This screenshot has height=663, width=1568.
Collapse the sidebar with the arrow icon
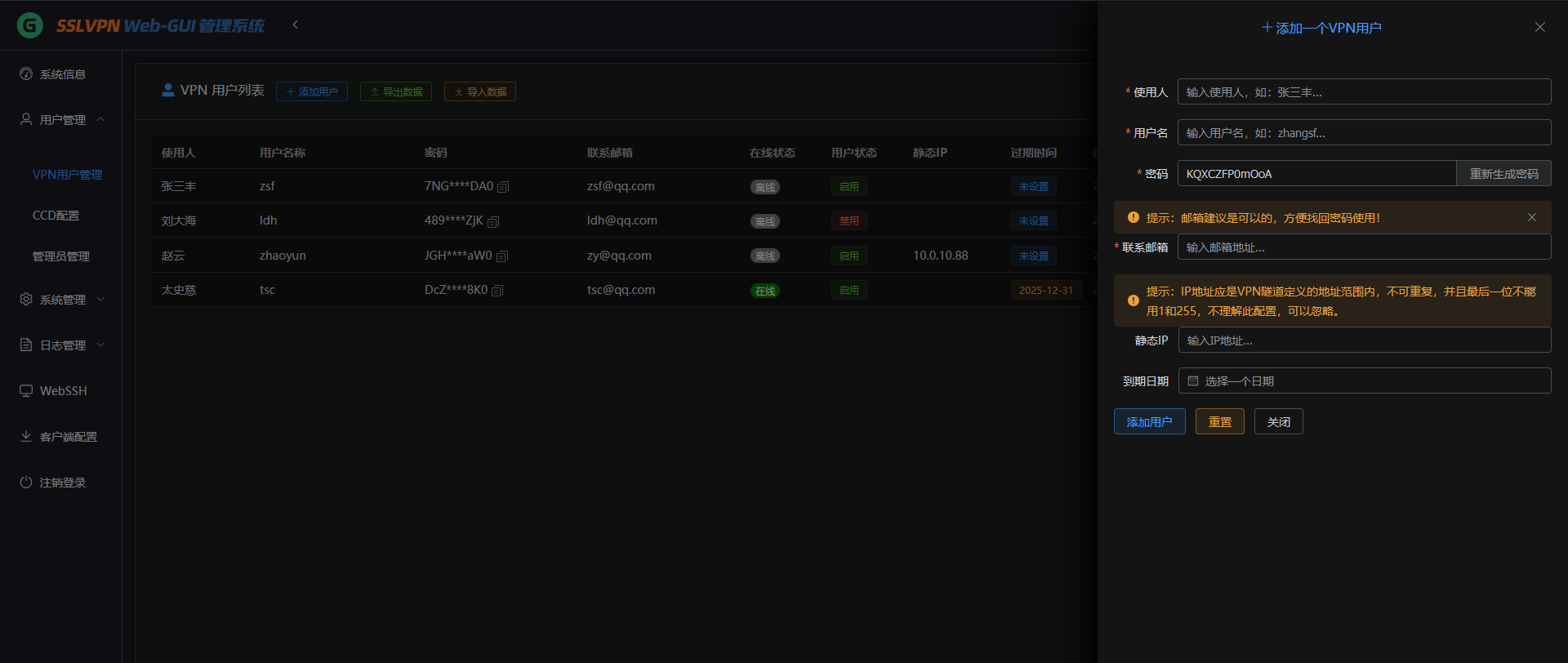tap(296, 24)
